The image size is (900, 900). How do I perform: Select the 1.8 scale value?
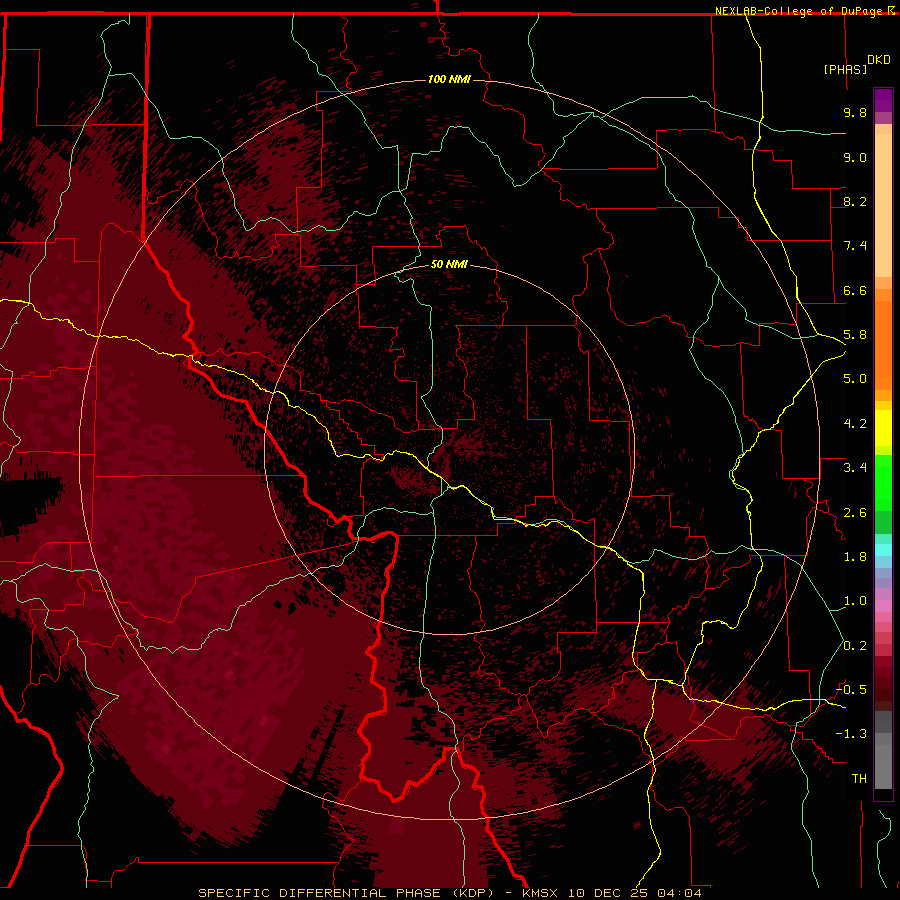coord(855,557)
